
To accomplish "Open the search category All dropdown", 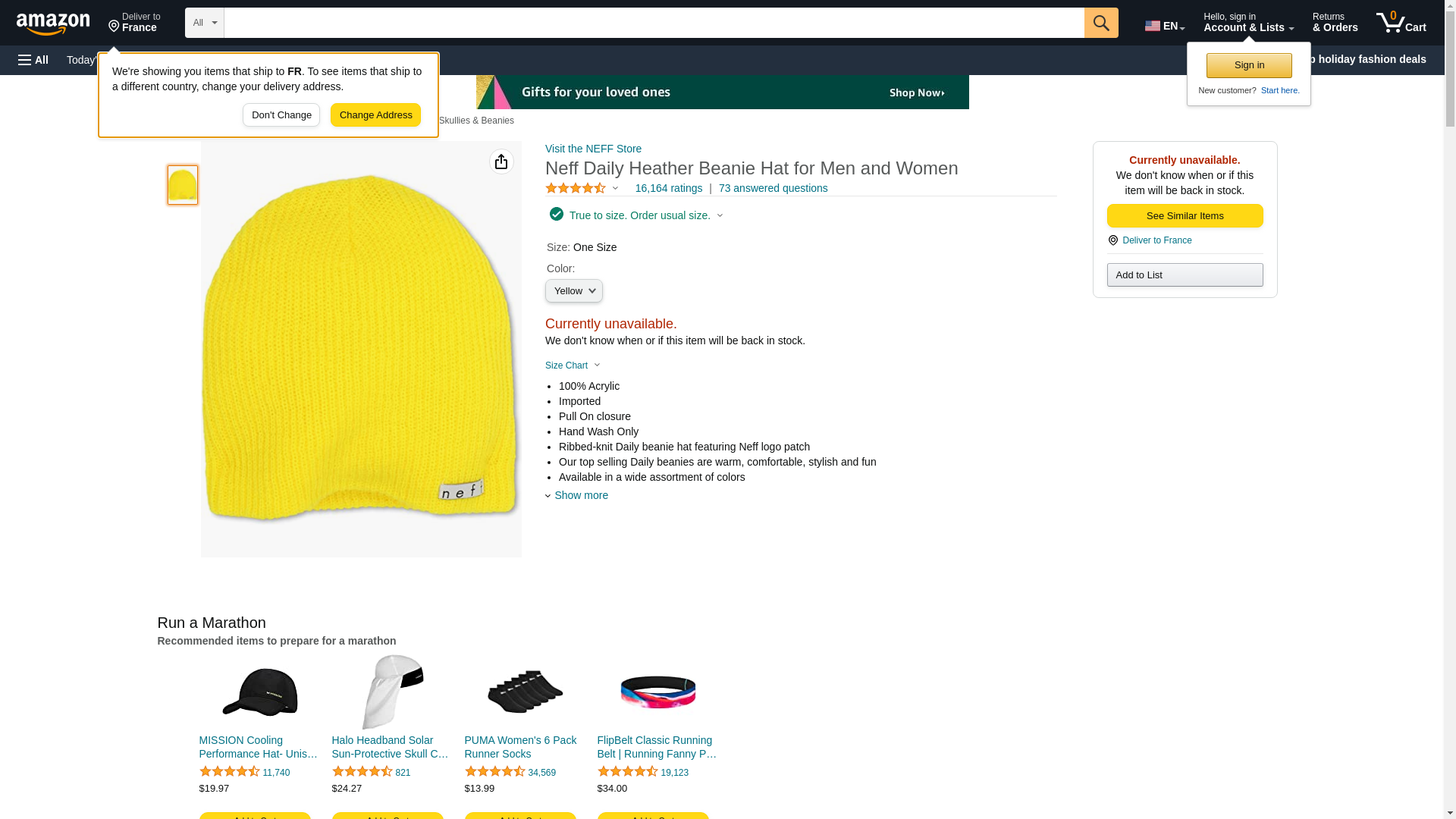I will pyautogui.click(x=204, y=23).
